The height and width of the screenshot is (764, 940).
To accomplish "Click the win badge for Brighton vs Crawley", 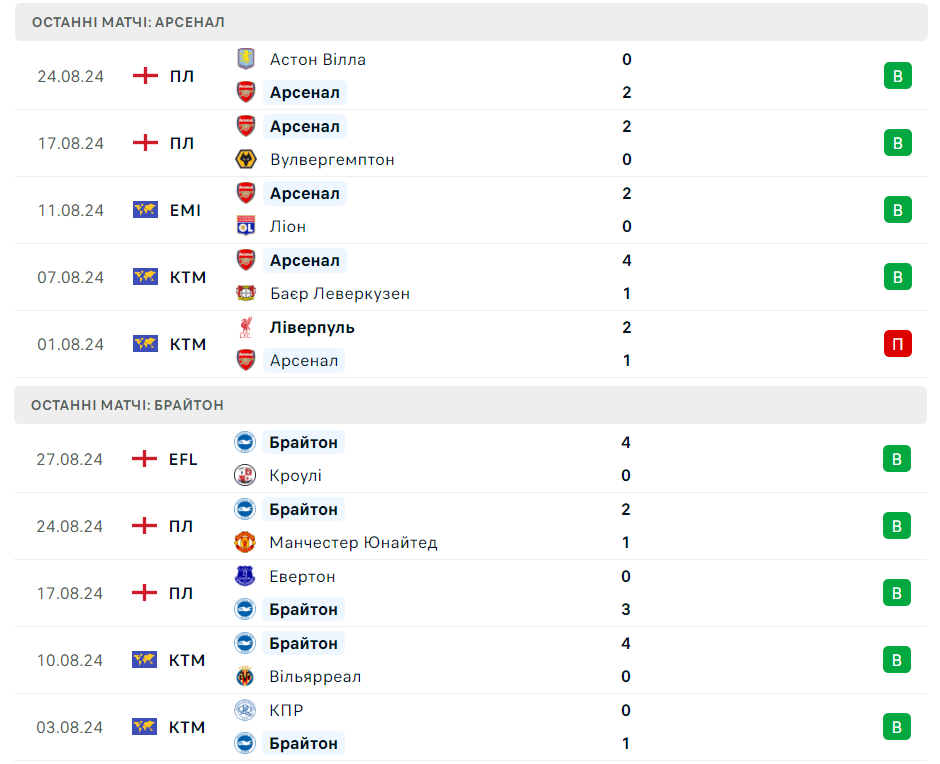I will [x=897, y=459].
